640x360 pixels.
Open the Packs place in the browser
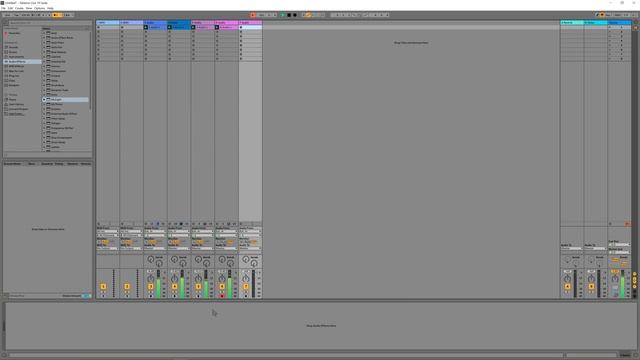[x=13, y=100]
